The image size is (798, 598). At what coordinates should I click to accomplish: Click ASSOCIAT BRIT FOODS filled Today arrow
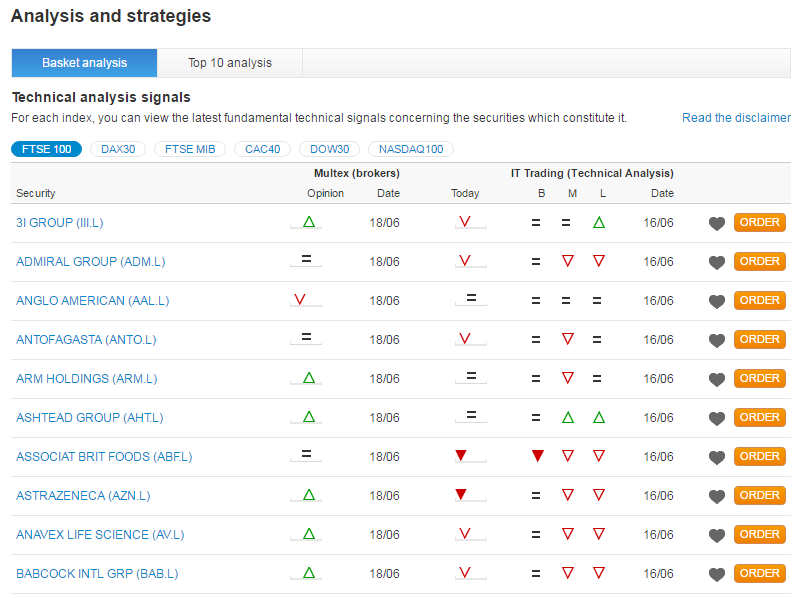[461, 455]
